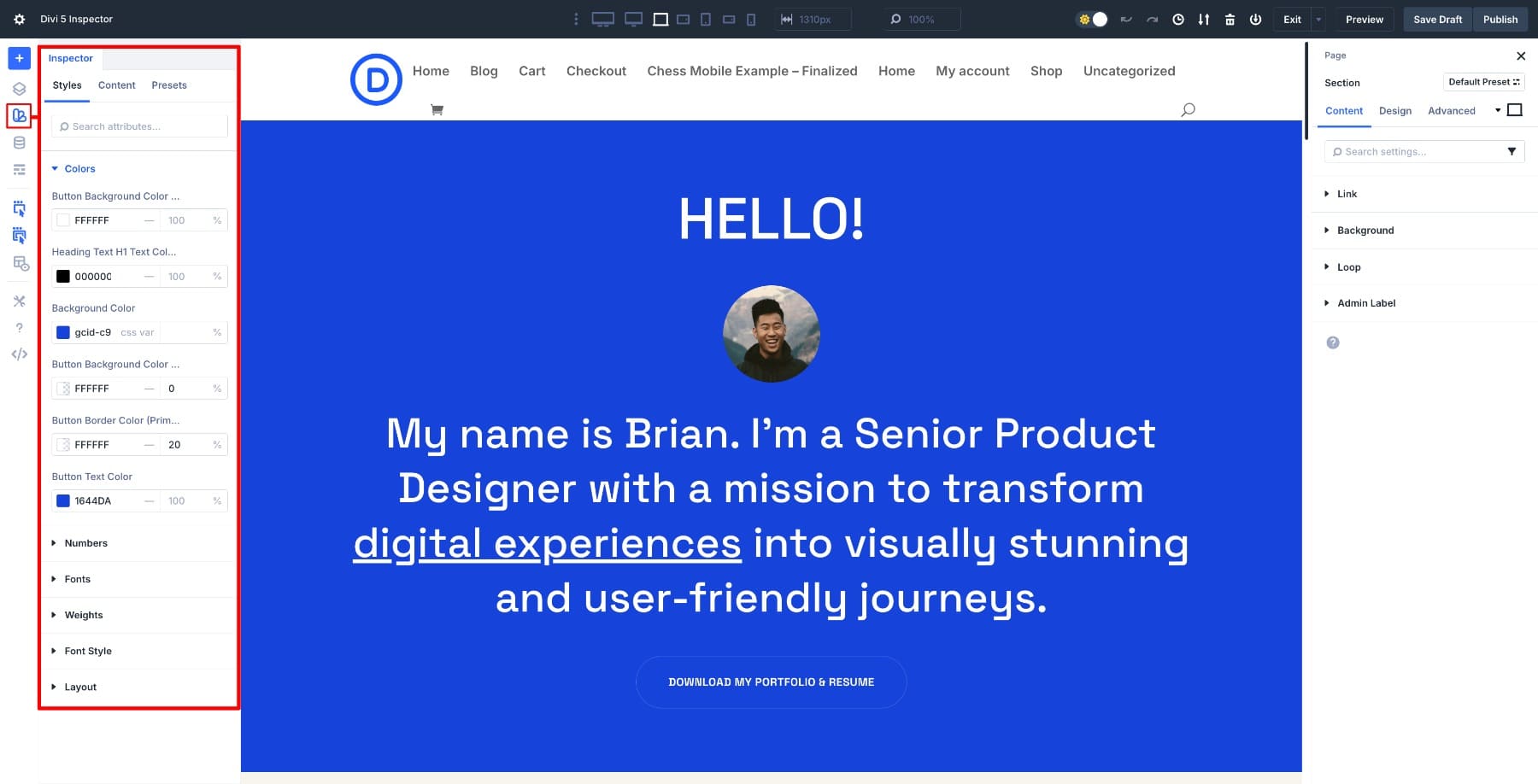Click the blue add module plus icon
Viewport: 1538px width, 784px height.
click(x=19, y=58)
